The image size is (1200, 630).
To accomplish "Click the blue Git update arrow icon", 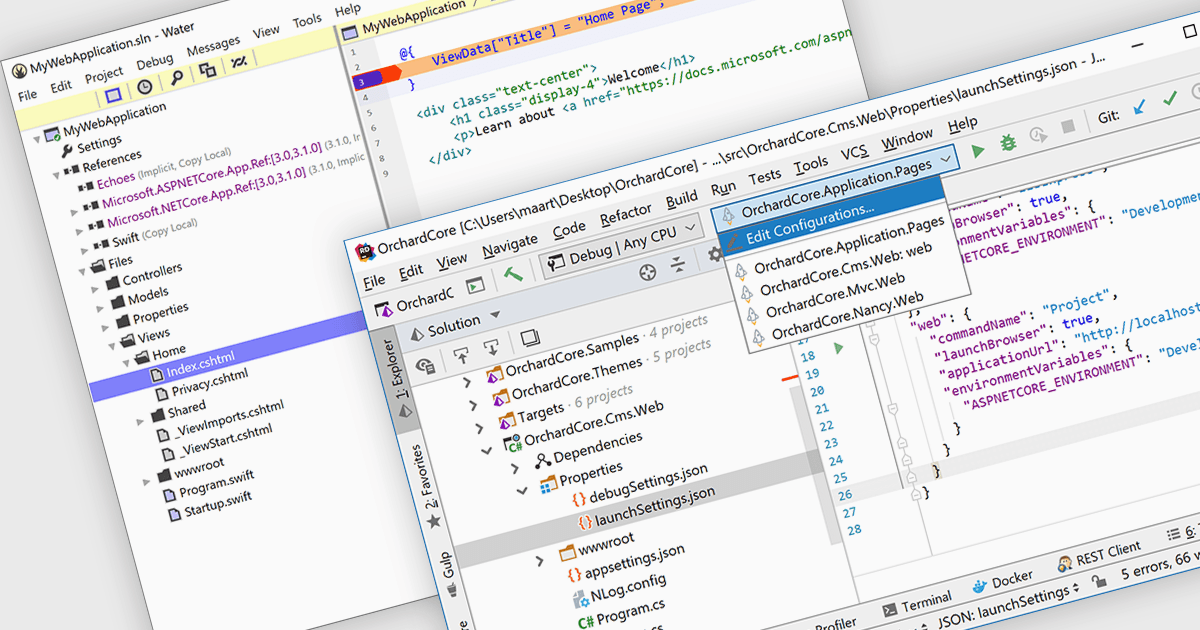I will pyautogui.click(x=1140, y=105).
